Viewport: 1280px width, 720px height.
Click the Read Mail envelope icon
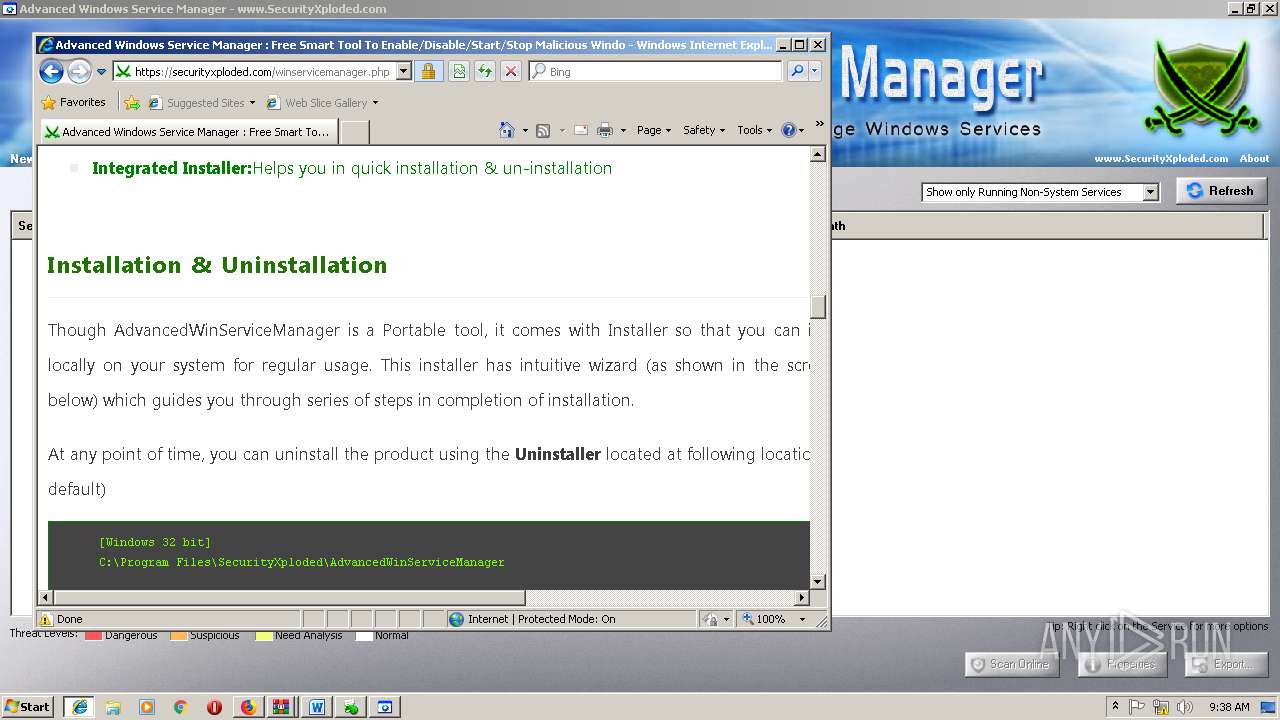point(580,130)
